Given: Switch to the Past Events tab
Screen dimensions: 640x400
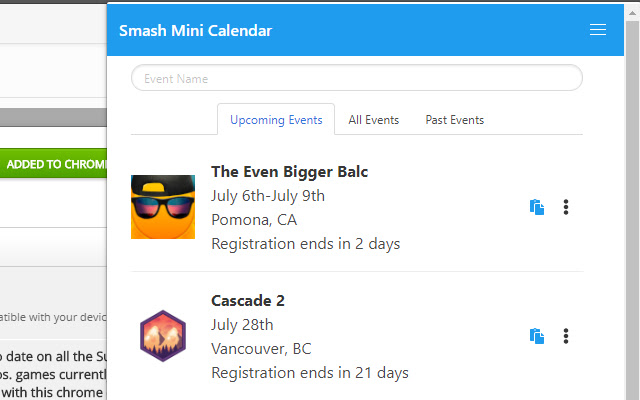Looking at the screenshot, I should tap(455, 120).
